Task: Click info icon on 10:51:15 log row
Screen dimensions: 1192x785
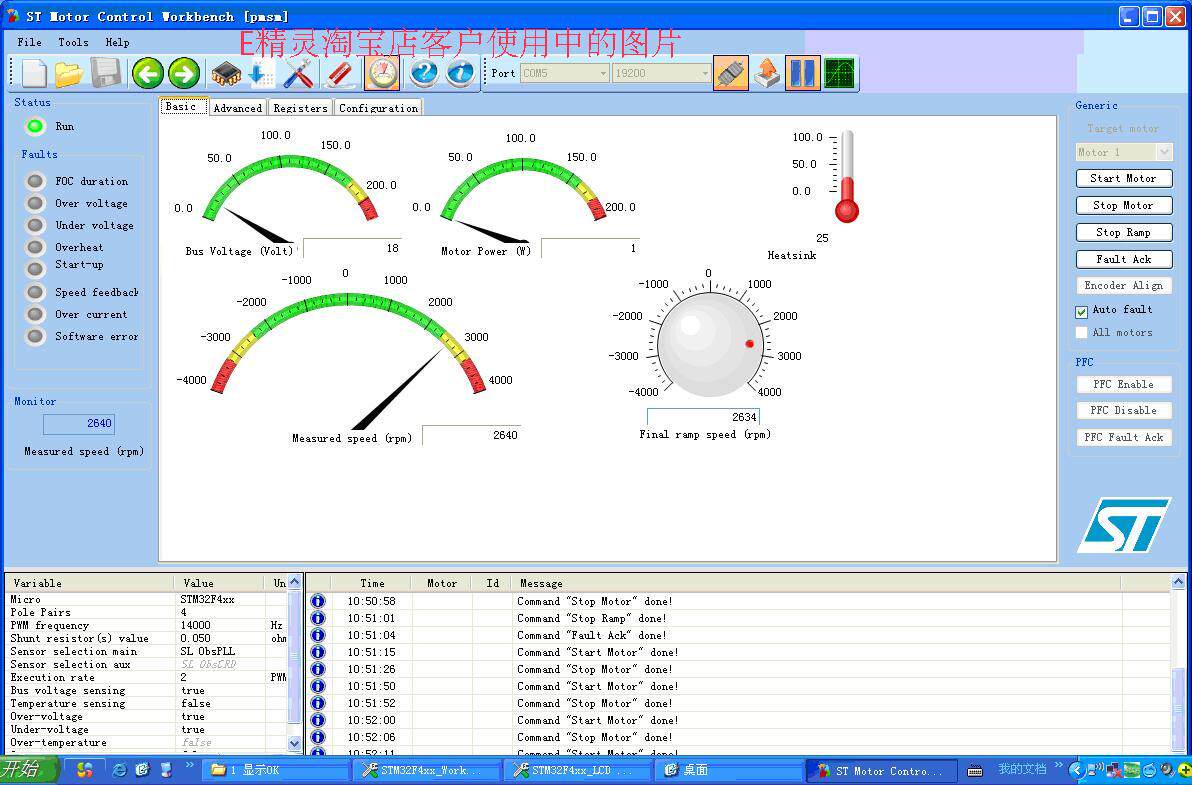Action: pyautogui.click(x=318, y=652)
